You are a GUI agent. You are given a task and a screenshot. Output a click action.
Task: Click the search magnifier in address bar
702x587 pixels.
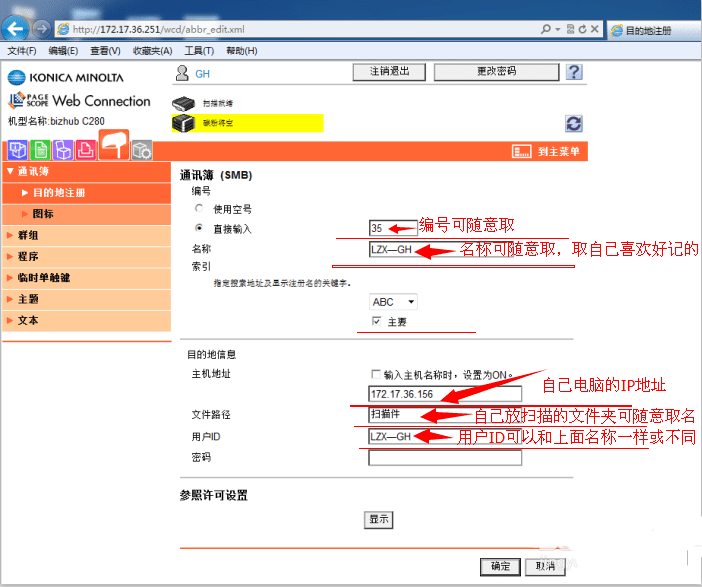[545, 29]
